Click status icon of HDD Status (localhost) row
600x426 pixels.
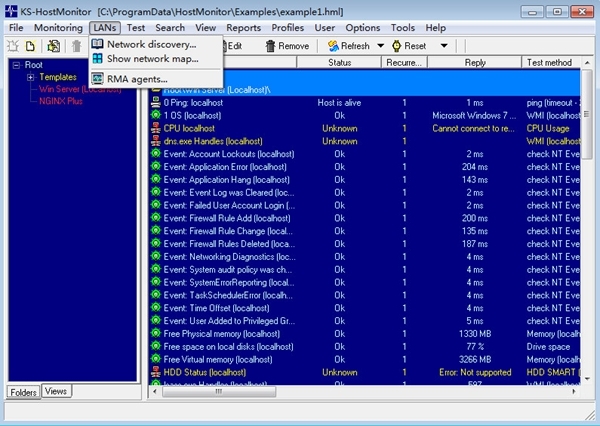(x=156, y=372)
